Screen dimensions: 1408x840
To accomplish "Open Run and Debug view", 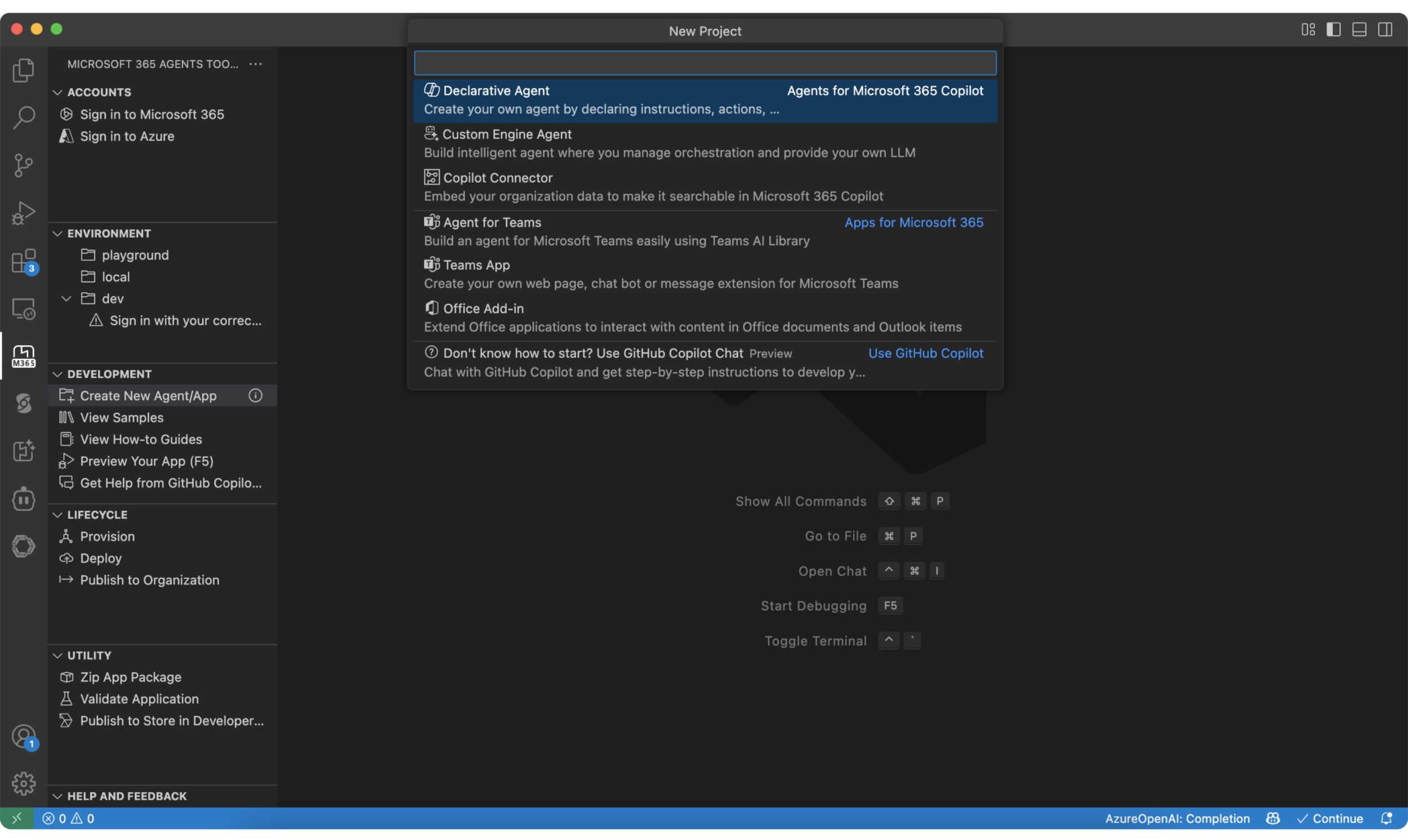I will click(23, 213).
